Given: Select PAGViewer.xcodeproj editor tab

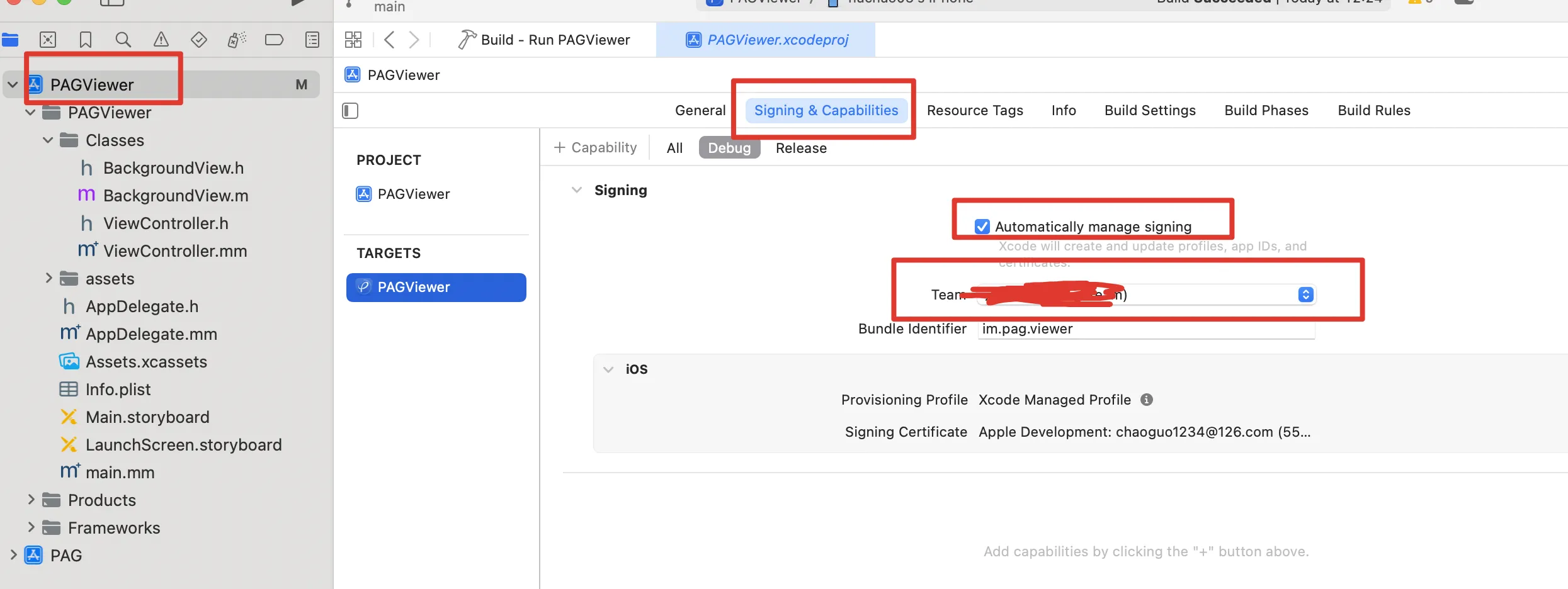Looking at the screenshot, I should click(x=766, y=40).
